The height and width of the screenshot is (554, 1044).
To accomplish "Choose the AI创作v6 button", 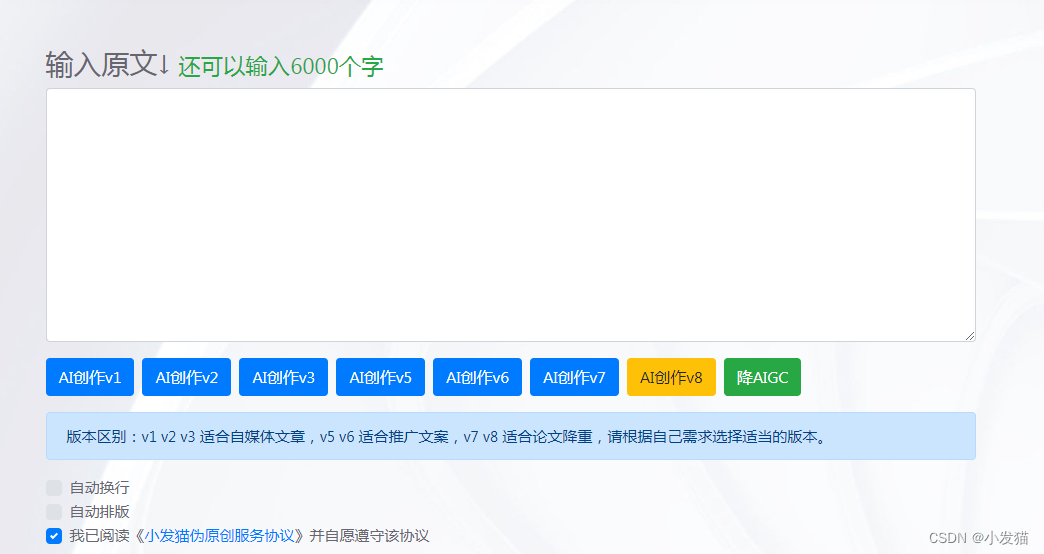I will click(477, 377).
